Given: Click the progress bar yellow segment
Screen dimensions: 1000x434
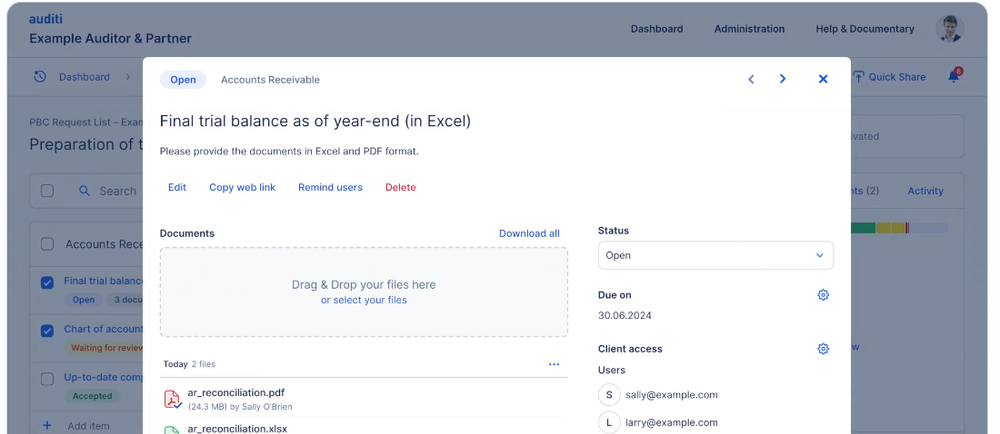Looking at the screenshot, I should [890, 228].
